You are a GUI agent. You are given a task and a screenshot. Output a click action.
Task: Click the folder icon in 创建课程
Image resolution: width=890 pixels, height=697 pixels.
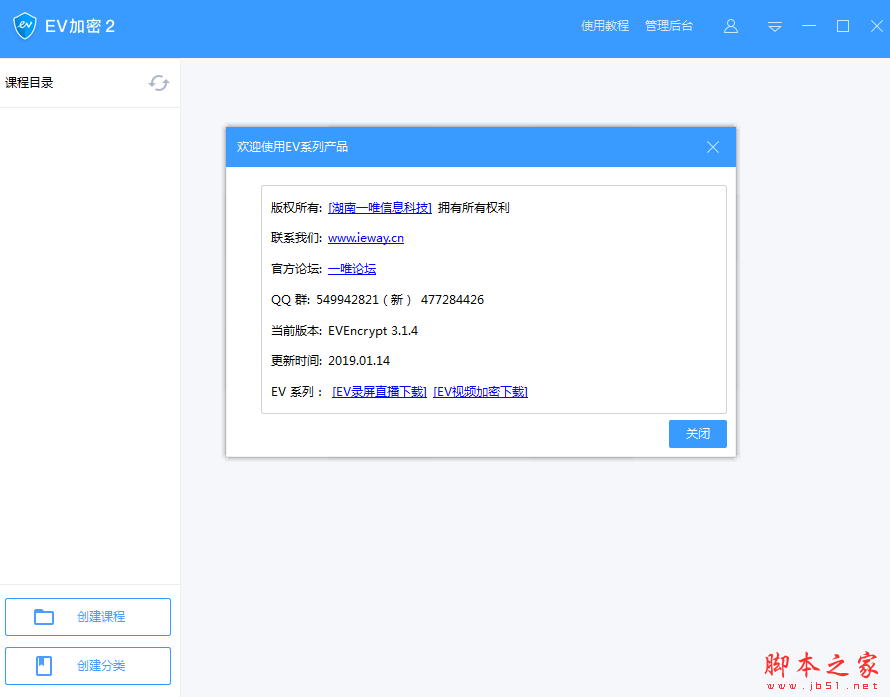coord(44,617)
